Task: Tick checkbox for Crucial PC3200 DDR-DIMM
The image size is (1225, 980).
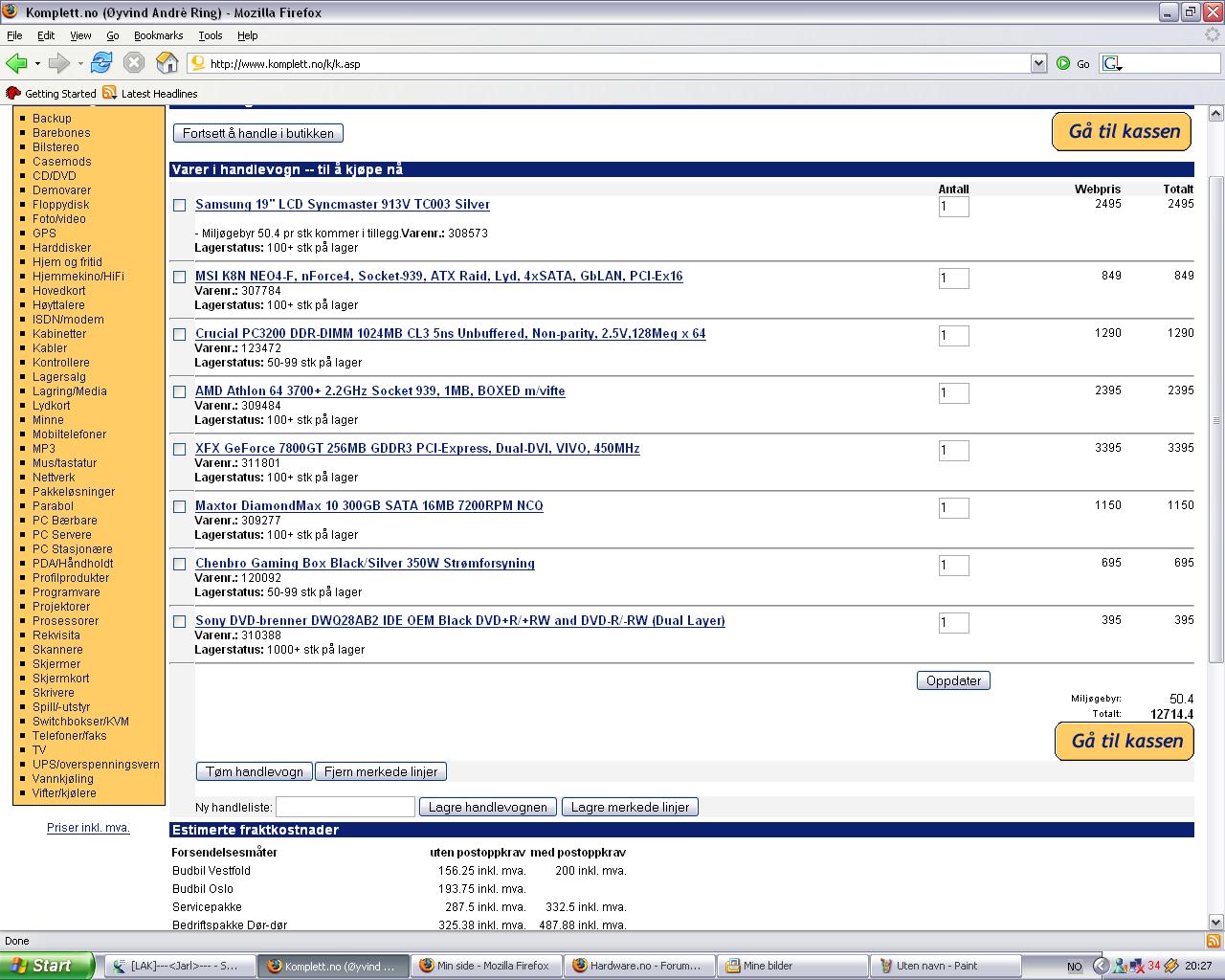Action: point(179,334)
